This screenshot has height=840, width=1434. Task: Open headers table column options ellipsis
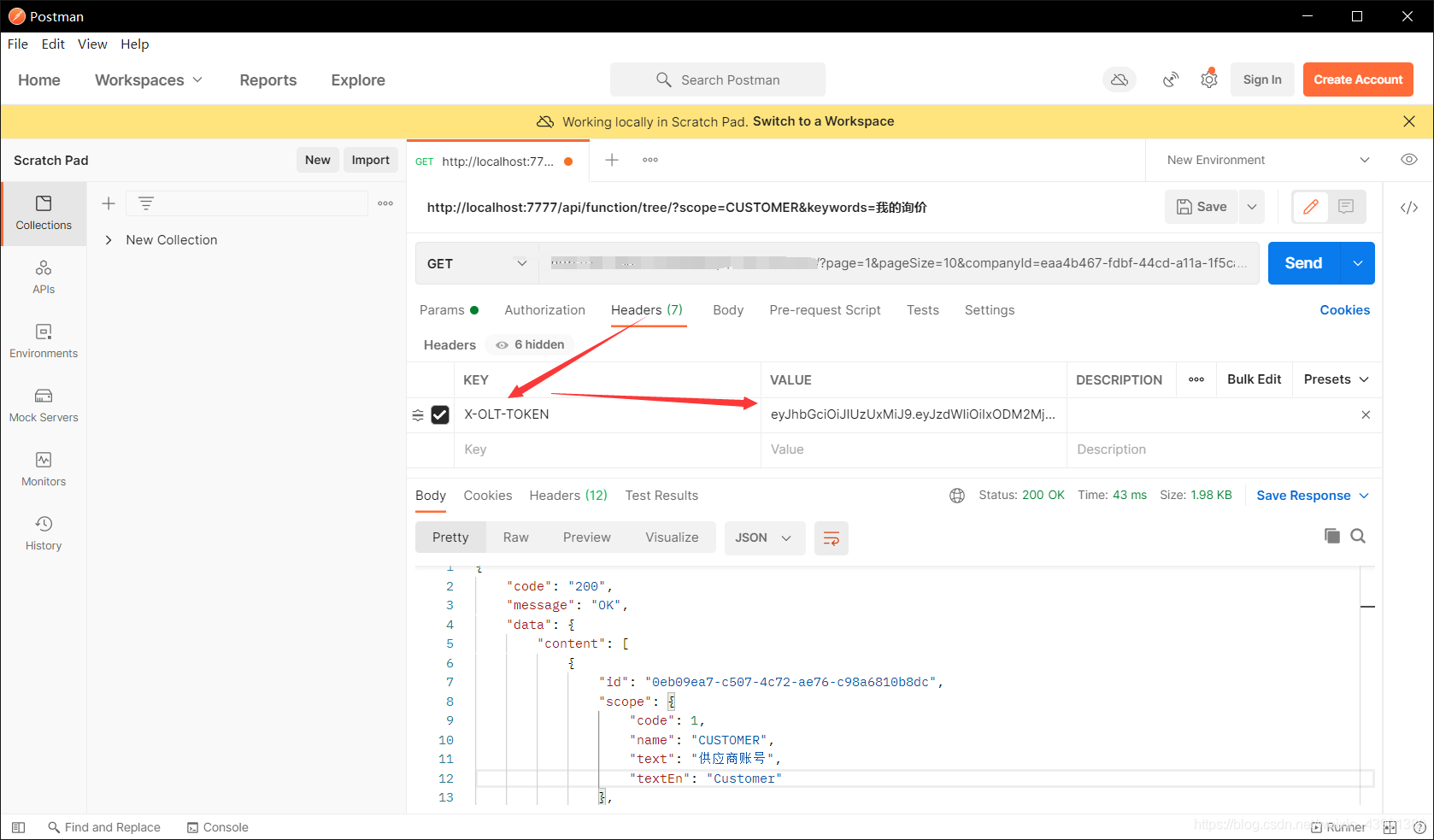click(1196, 379)
